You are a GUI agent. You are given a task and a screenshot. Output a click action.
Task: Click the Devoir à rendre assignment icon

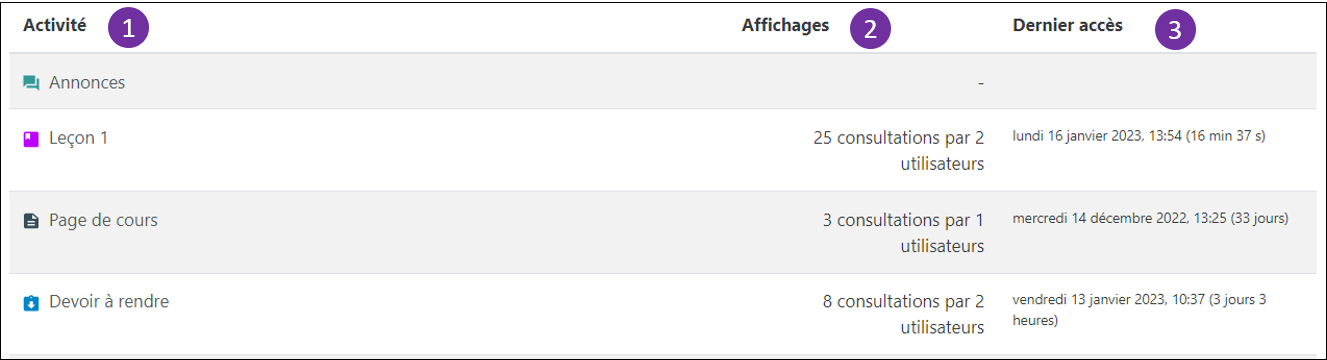point(31,302)
